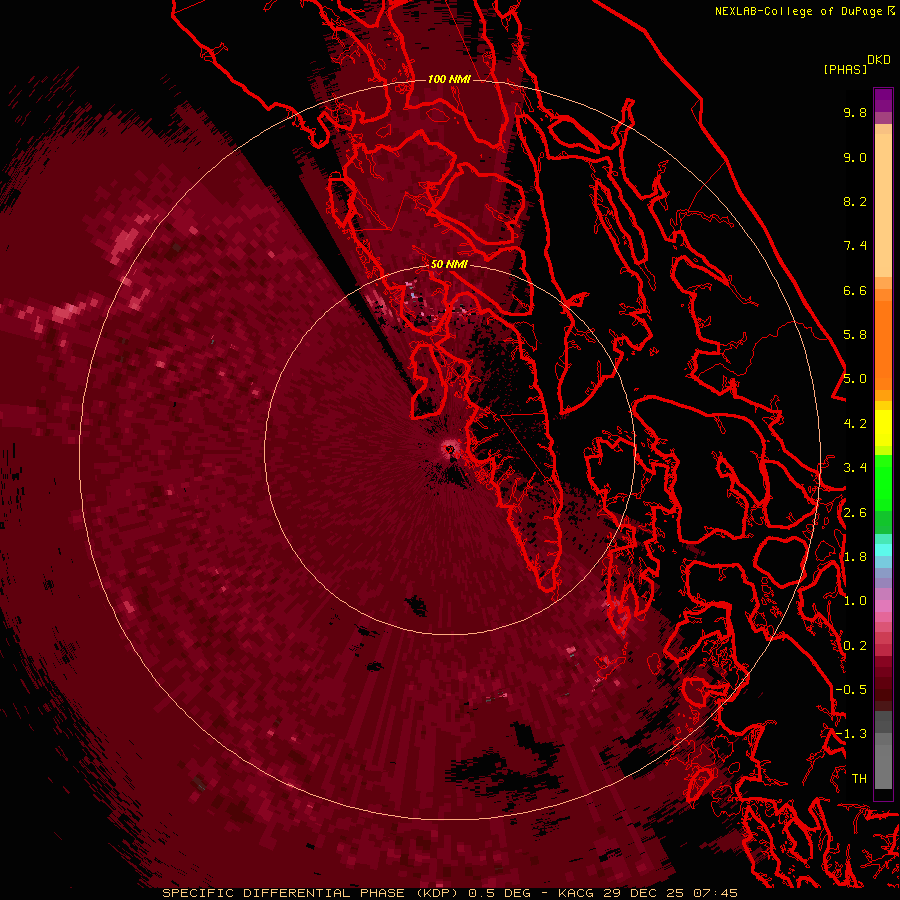Pick the cyan band of the color scale
The width and height of the screenshot is (900, 900).
[x=883, y=550]
